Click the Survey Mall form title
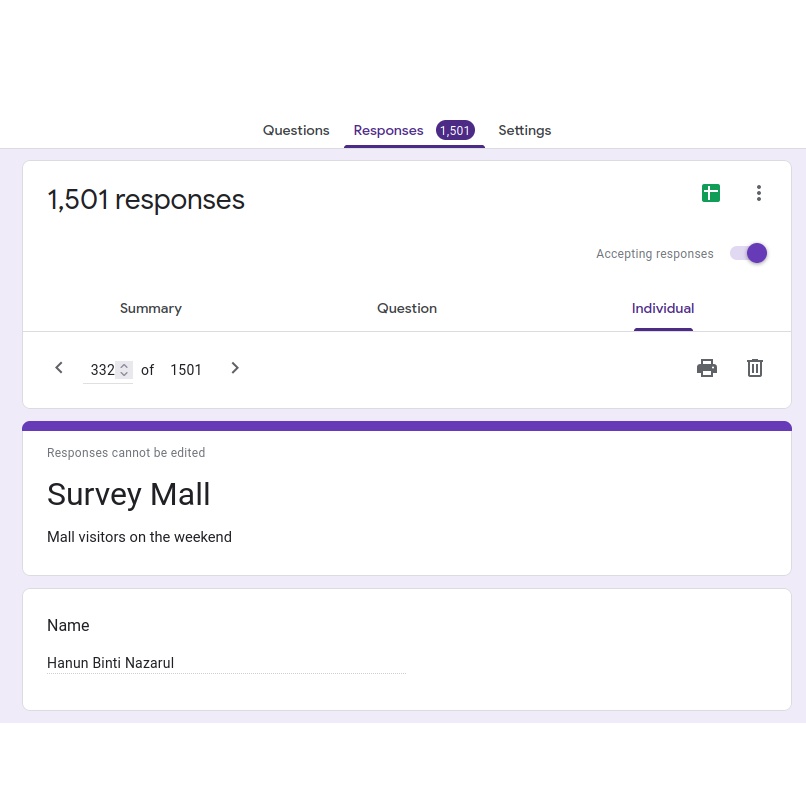 point(129,495)
